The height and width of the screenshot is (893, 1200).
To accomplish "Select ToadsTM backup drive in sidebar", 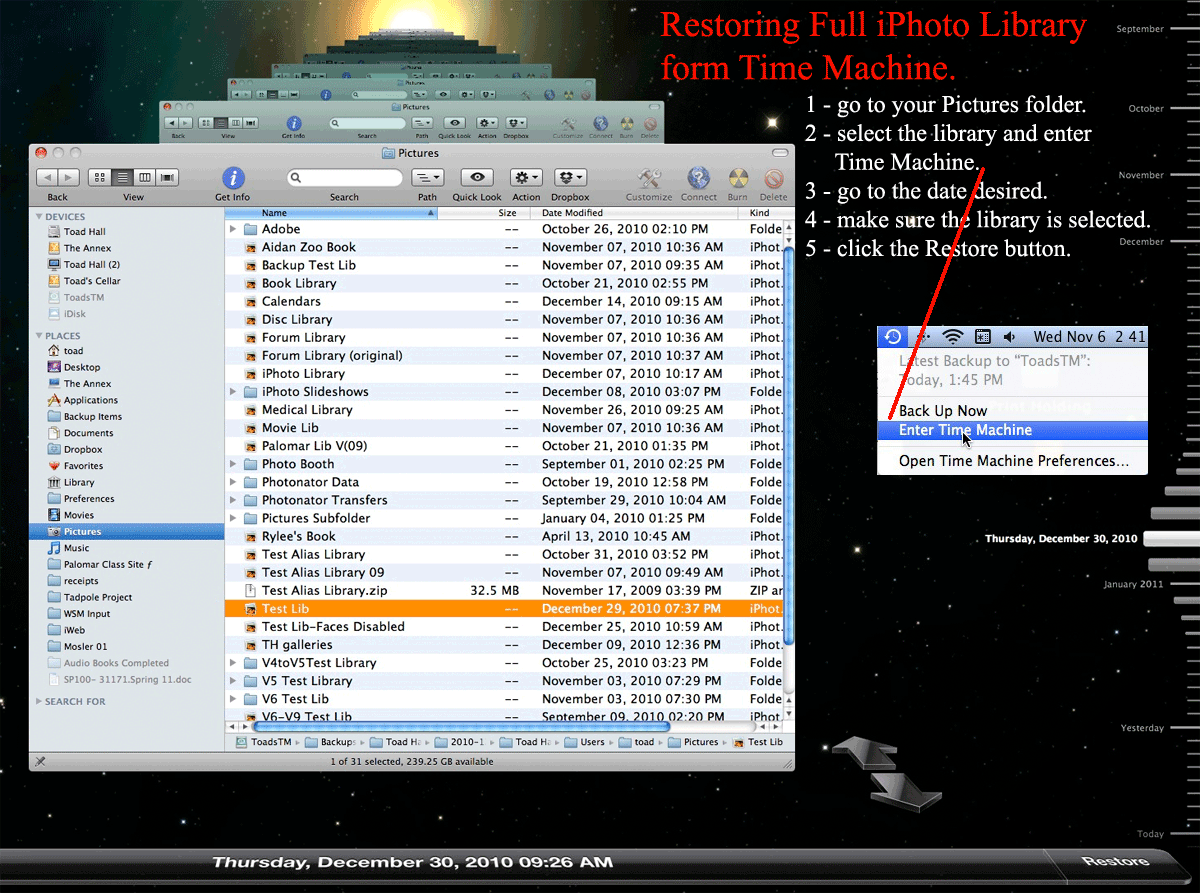I will [x=84, y=297].
